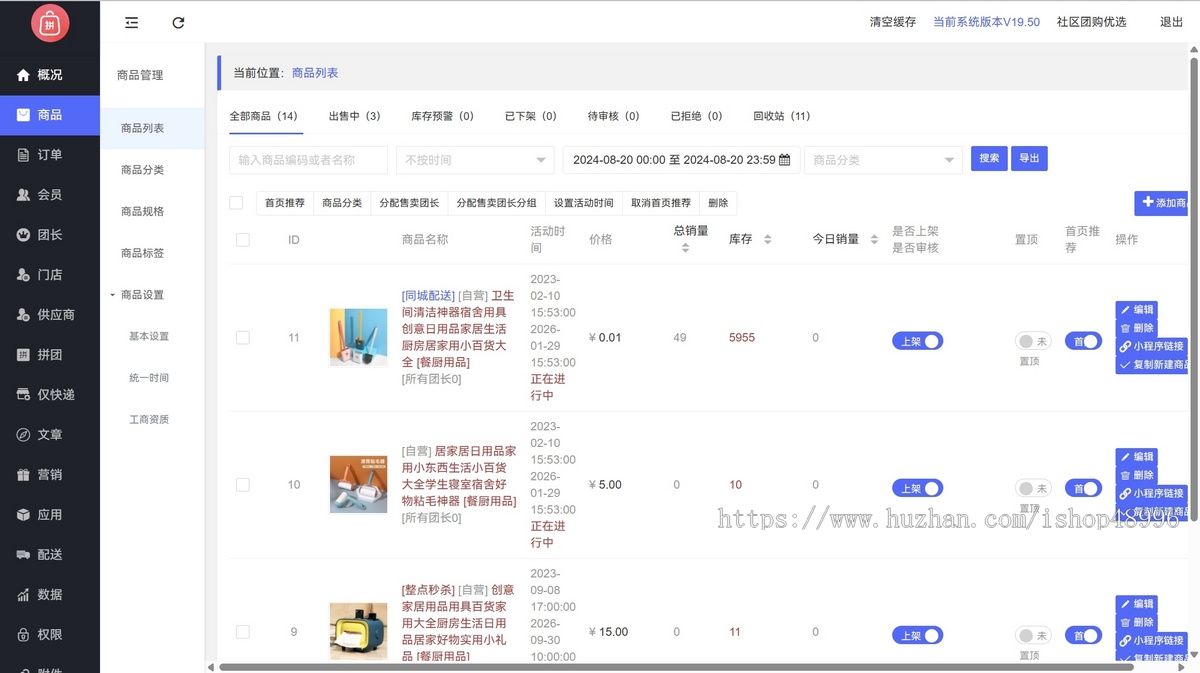The image size is (1200, 673).
Task: Open 基本设置 under 商品设置
Action: 149,337
